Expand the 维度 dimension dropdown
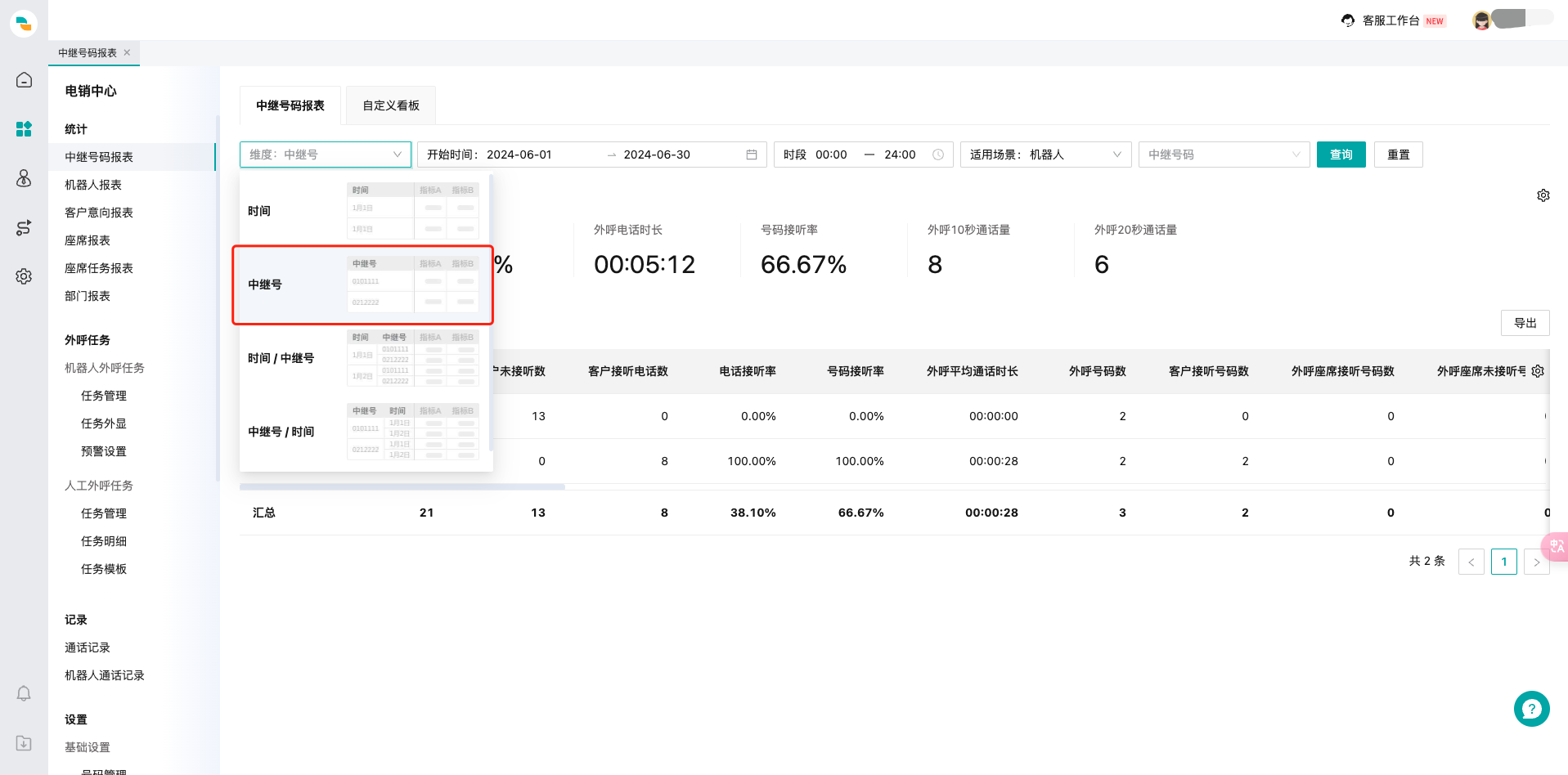Viewport: 1568px width, 775px height. tap(326, 155)
